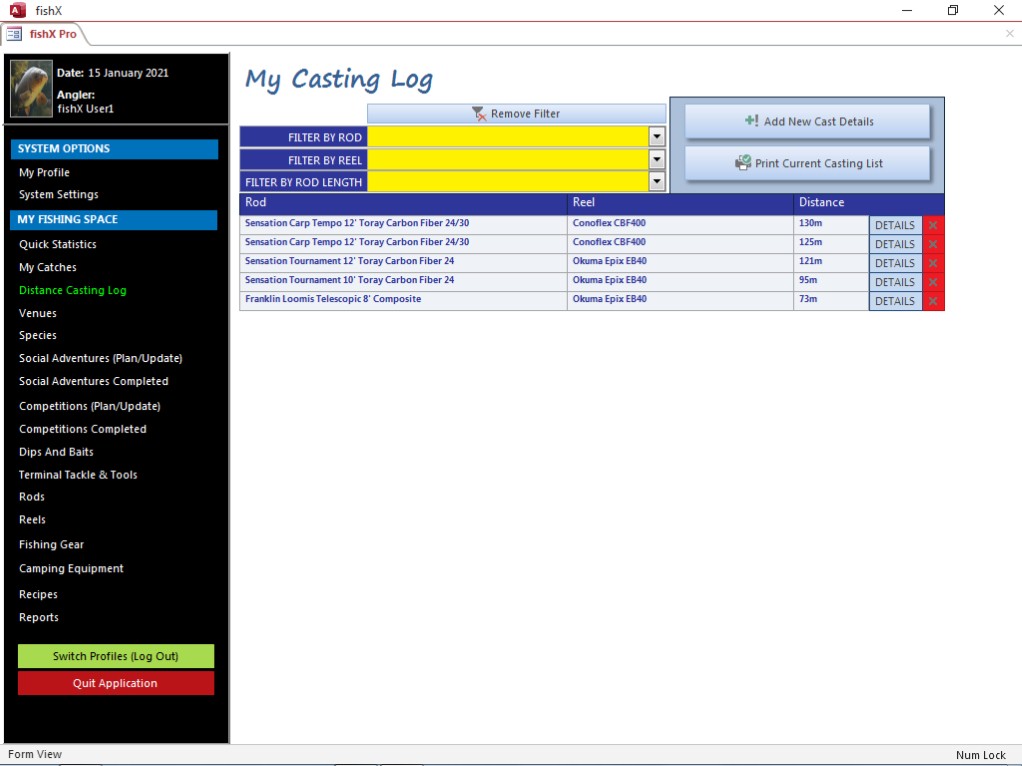Open the Filter By Reel dropdown arrow
Image resolution: width=1022 pixels, height=766 pixels.
click(x=657, y=160)
